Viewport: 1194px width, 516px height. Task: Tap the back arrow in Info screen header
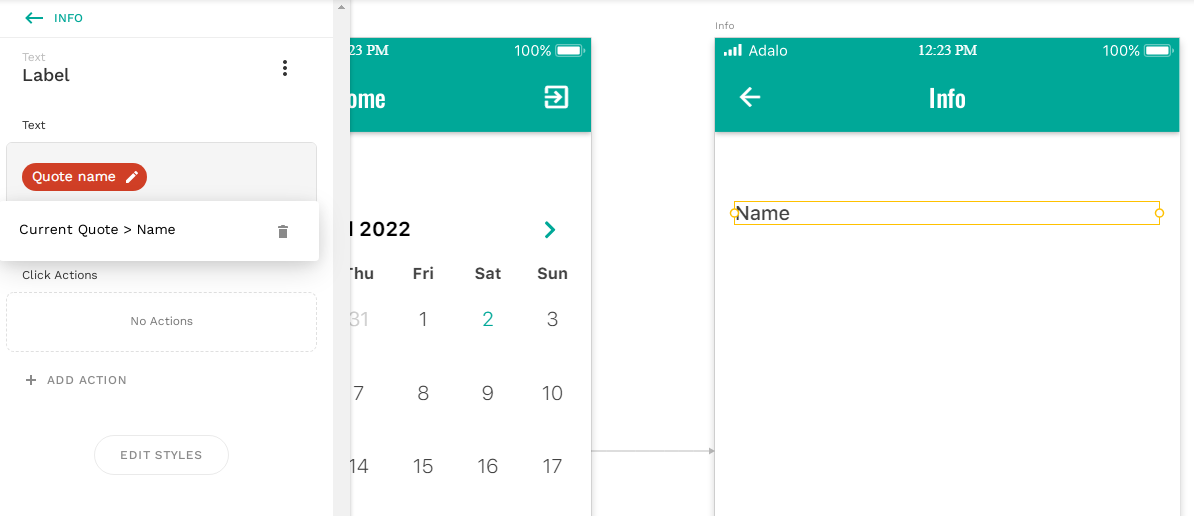(x=750, y=97)
